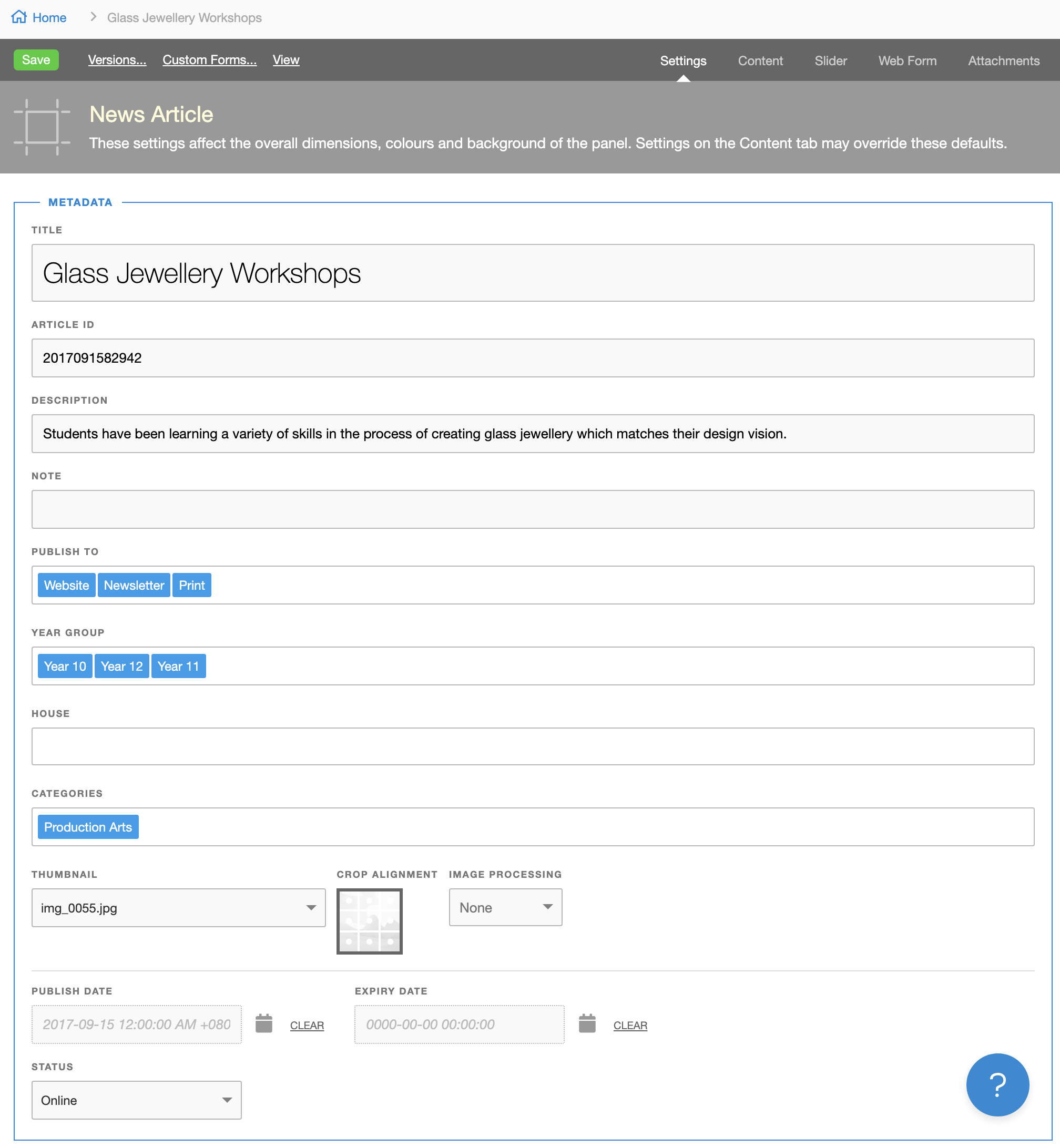Open the Status Online dropdown

pos(137,1099)
